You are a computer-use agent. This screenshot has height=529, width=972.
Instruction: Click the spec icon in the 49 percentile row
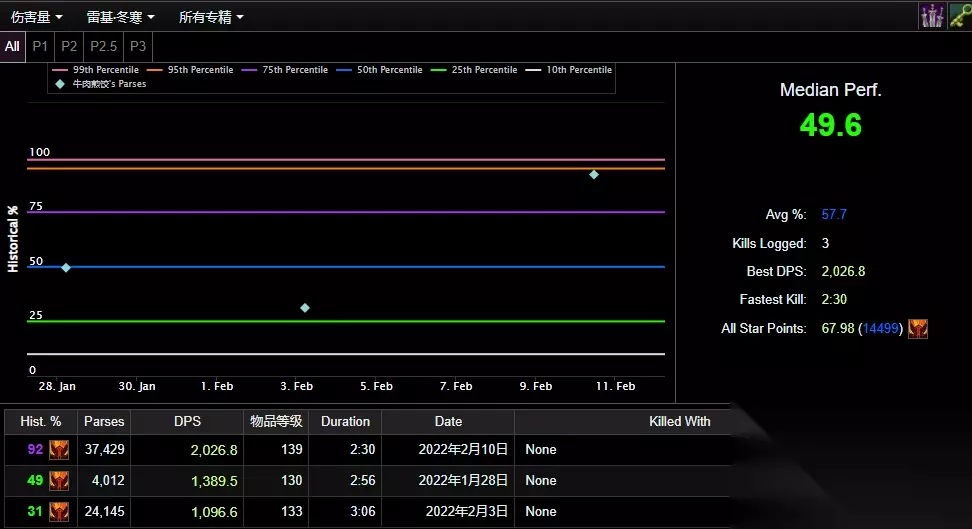[59, 481]
